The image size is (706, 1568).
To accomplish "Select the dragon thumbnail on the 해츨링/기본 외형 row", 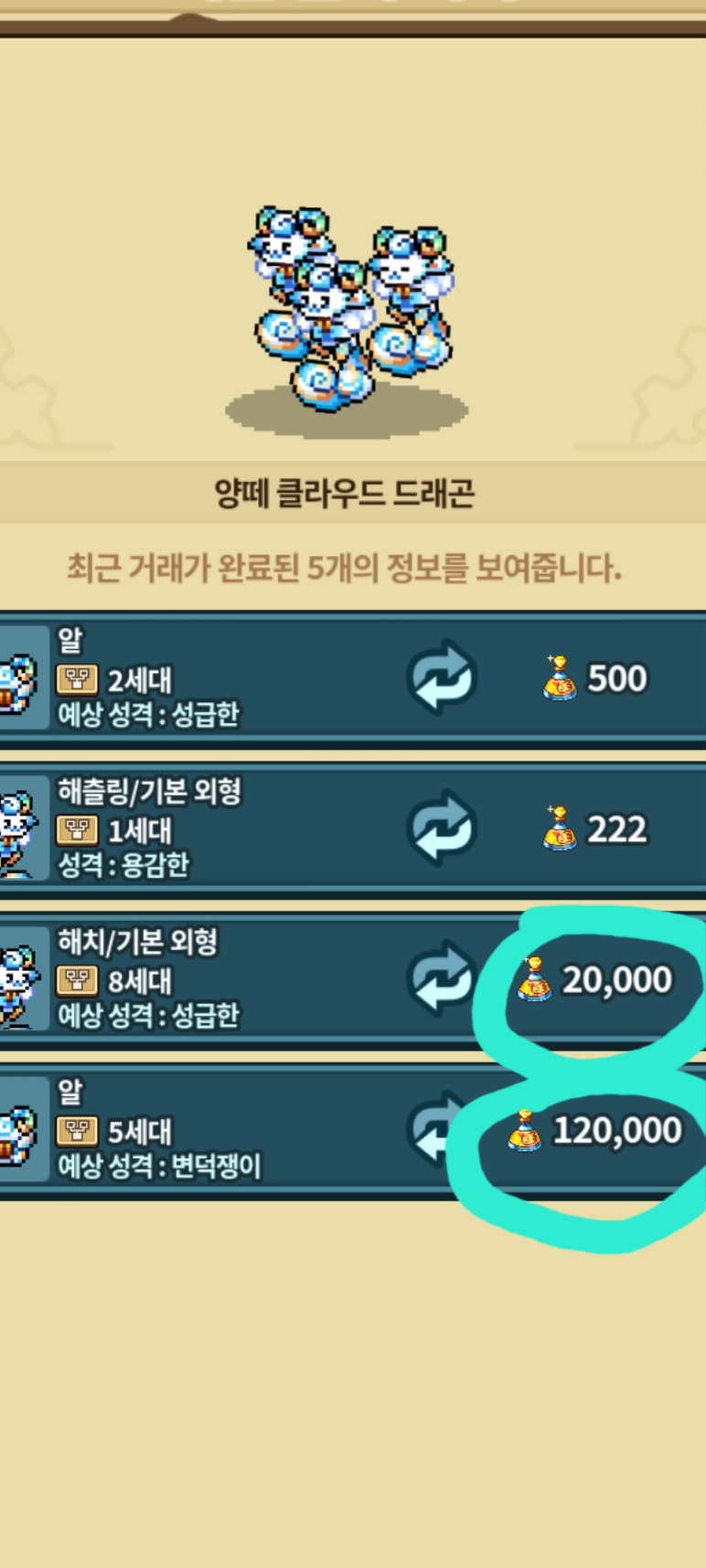I will coord(23,828).
